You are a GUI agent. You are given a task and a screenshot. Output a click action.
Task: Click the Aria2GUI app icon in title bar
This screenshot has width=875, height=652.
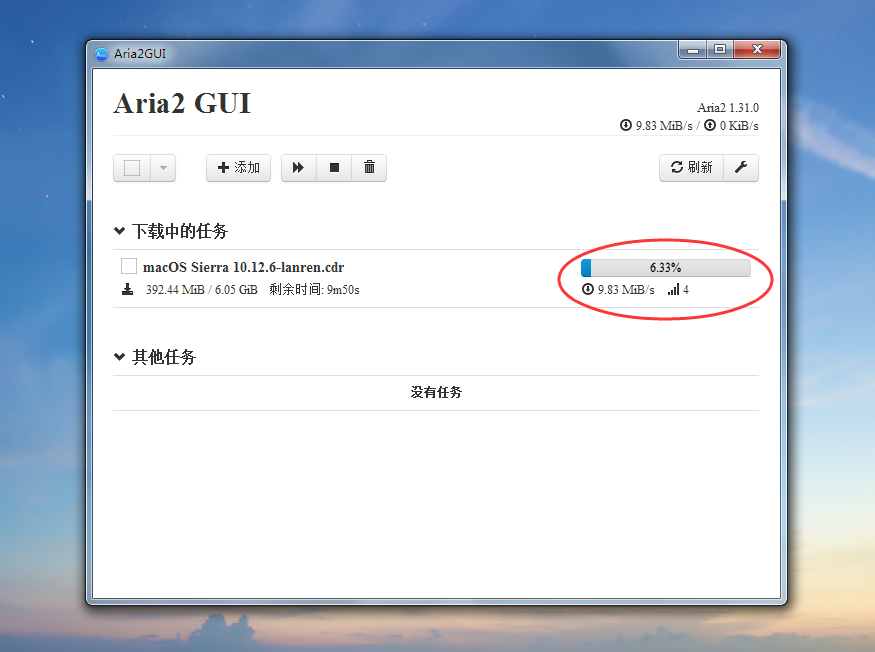click(x=102, y=54)
